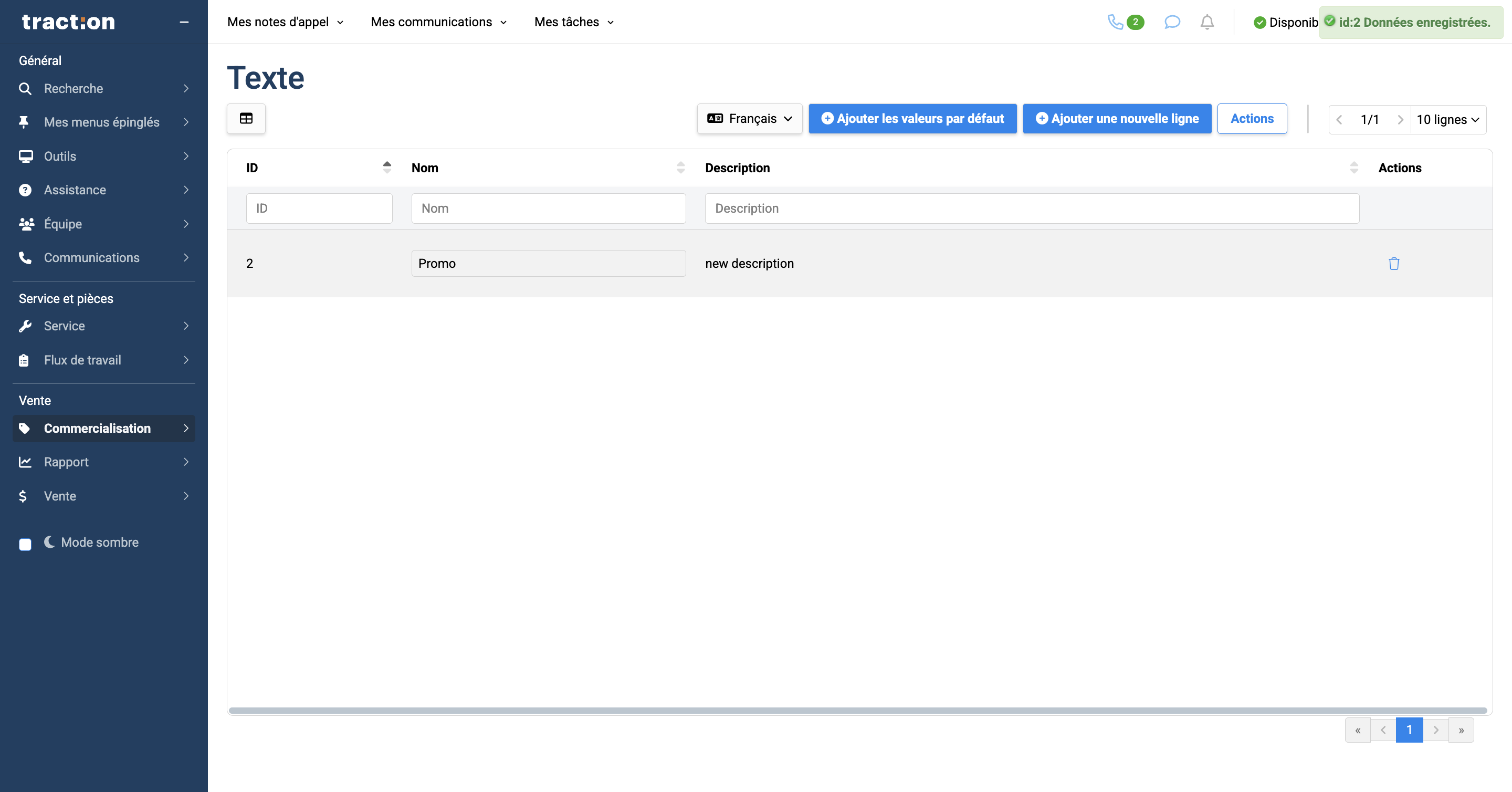Open the 10 lignes dropdown

(x=1448, y=119)
